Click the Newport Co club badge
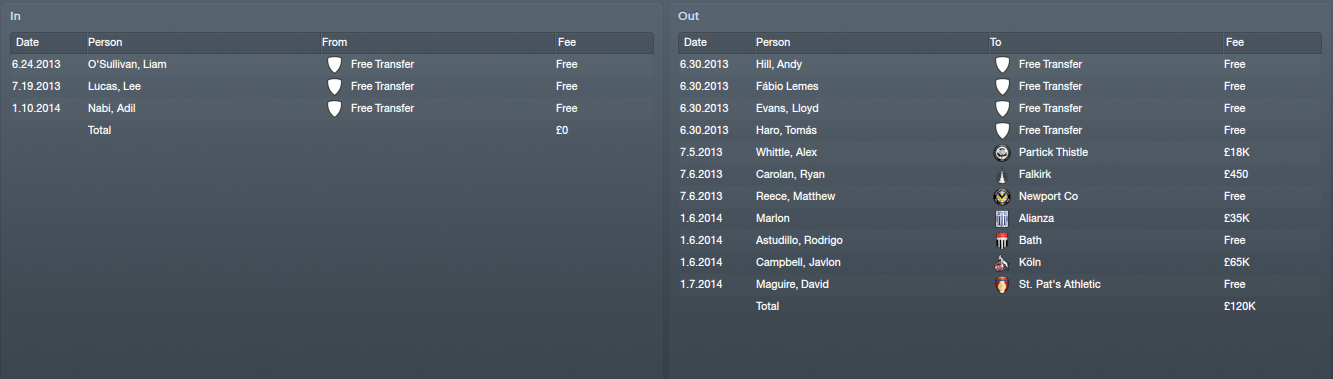This screenshot has height=379, width=1333. 1001,196
